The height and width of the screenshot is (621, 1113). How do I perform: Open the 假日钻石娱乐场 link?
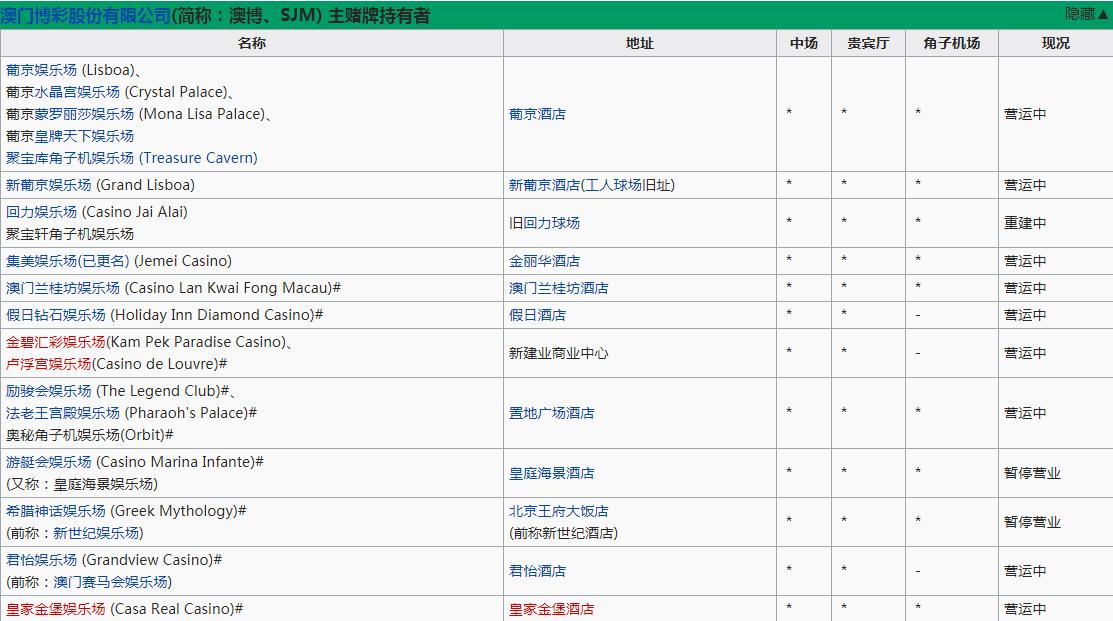tap(55, 314)
